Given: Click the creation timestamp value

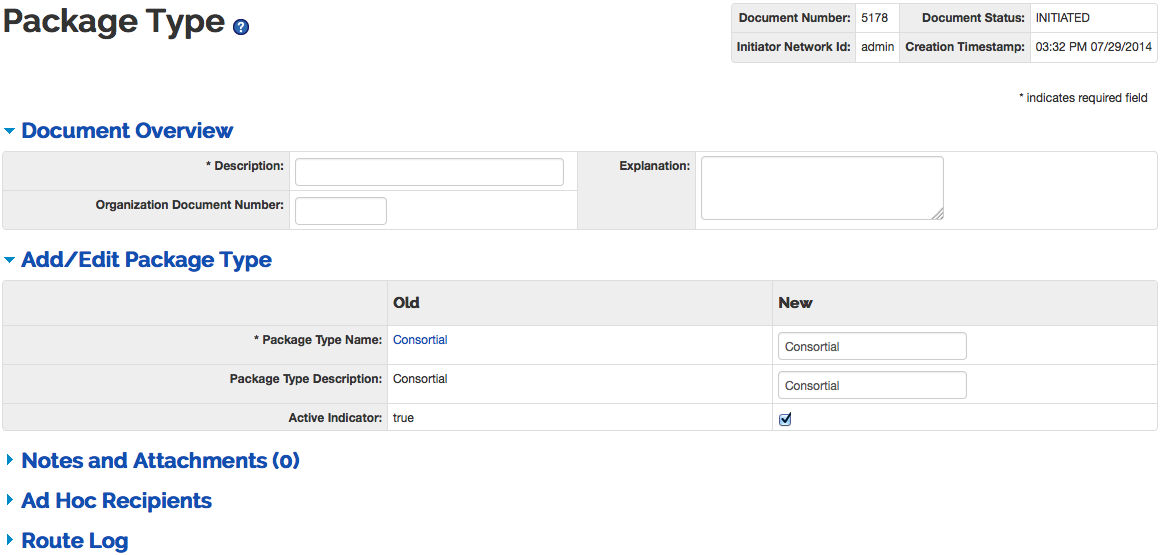Looking at the screenshot, I should click(1091, 47).
